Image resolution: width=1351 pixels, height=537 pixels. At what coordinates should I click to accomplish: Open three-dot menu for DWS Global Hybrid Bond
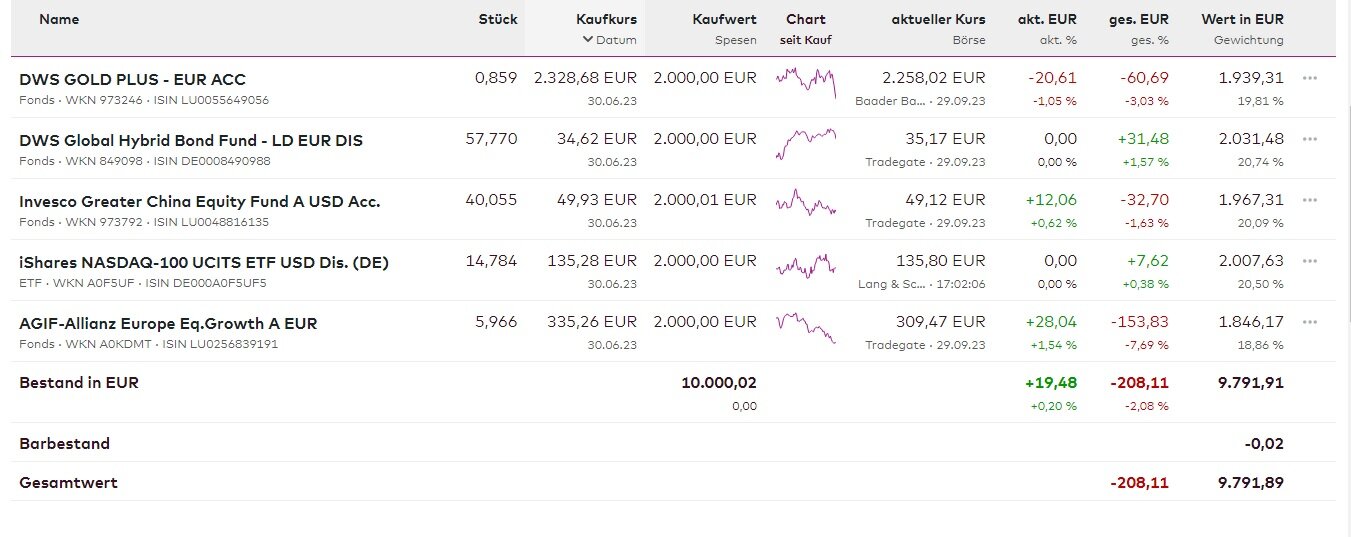coord(1310,139)
